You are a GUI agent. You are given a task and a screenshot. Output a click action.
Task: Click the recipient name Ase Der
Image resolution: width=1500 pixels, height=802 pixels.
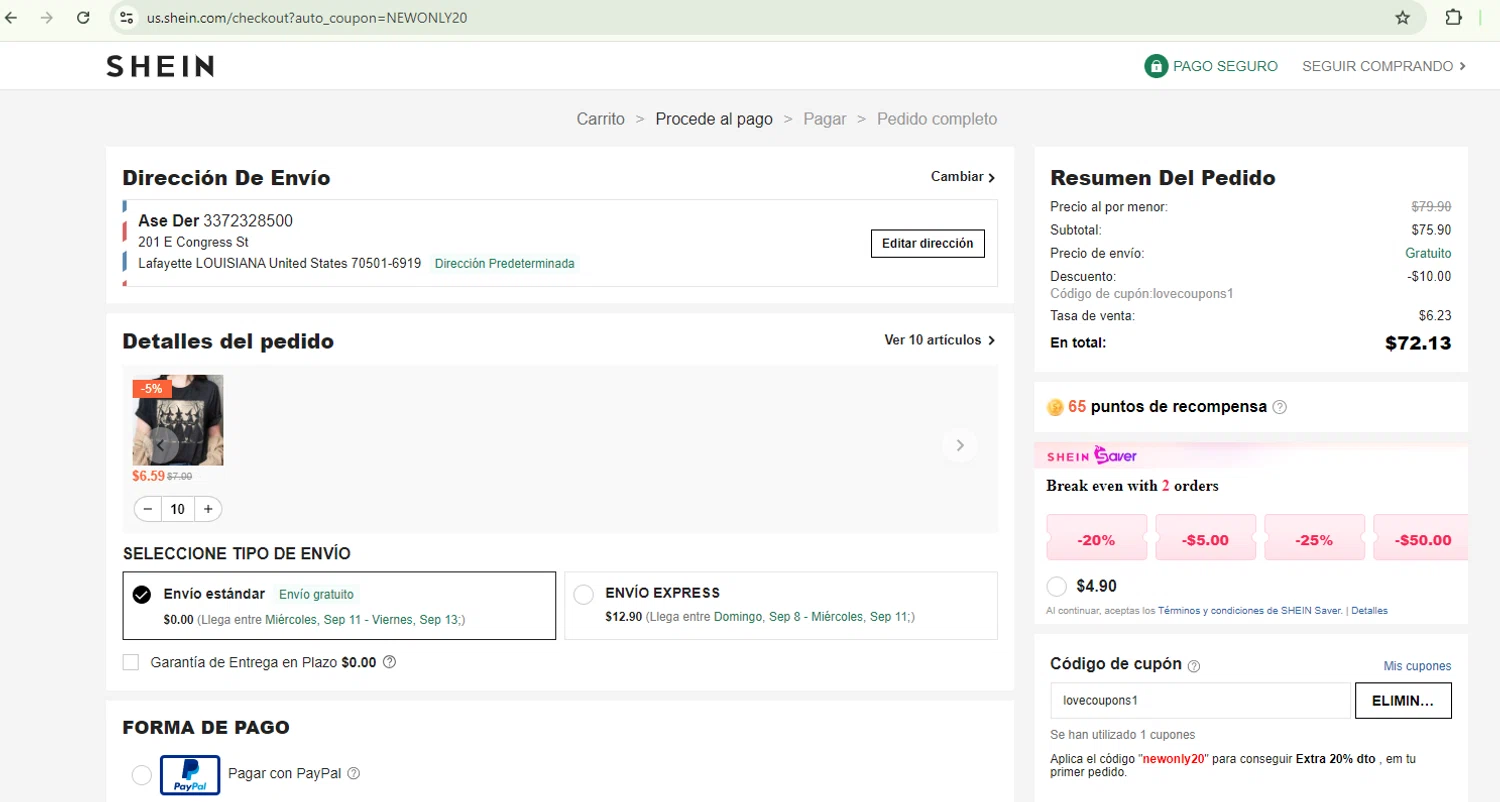click(168, 220)
